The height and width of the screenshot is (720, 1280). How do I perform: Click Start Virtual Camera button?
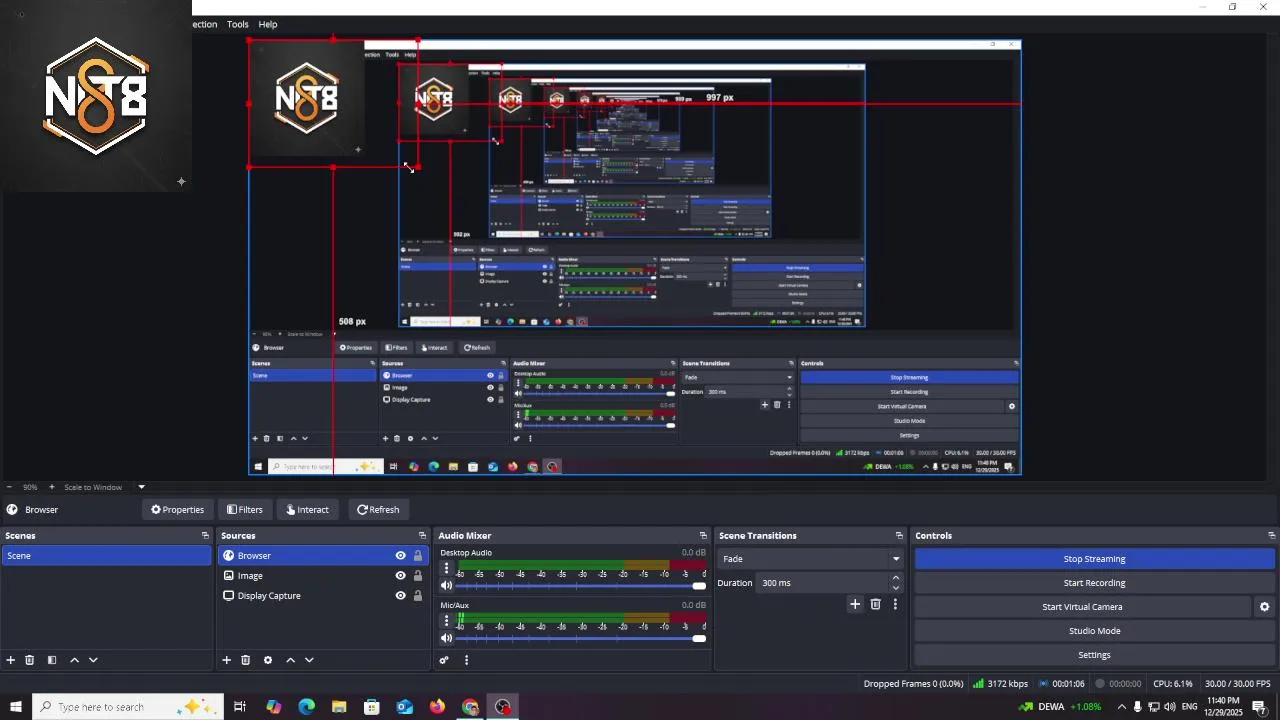[x=1082, y=607]
